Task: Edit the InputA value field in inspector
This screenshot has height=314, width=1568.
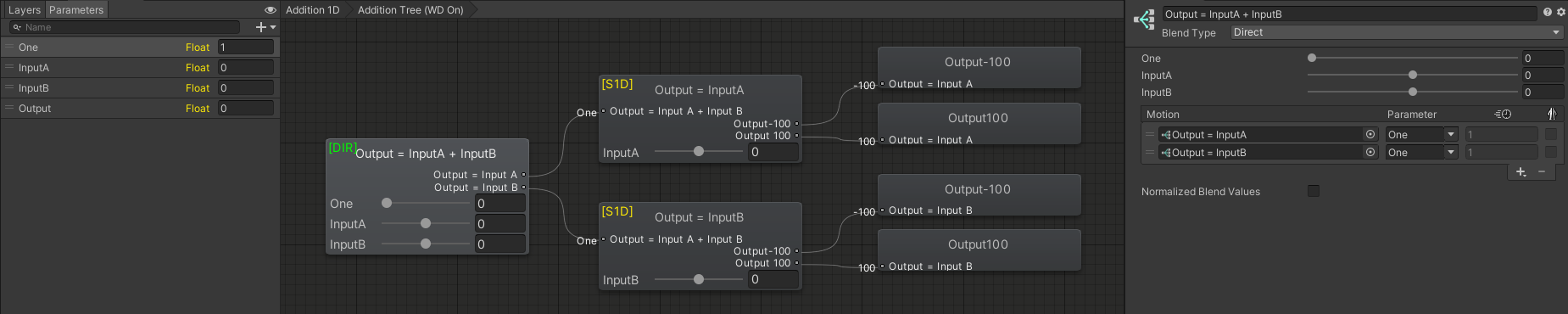Action: pyautogui.click(x=1543, y=75)
